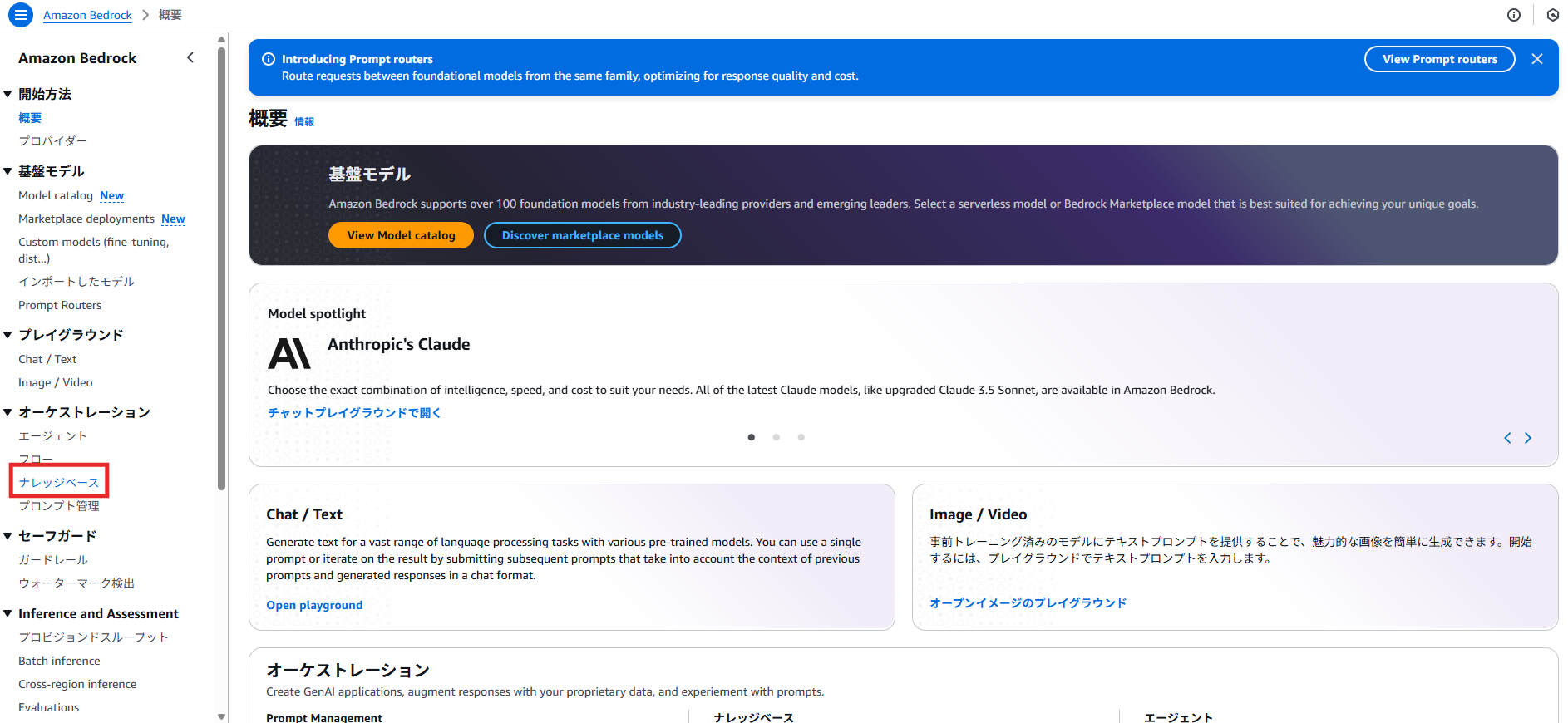Click the Anthropic logo in Model spotlight
This screenshot has height=723, width=1568.
(288, 353)
